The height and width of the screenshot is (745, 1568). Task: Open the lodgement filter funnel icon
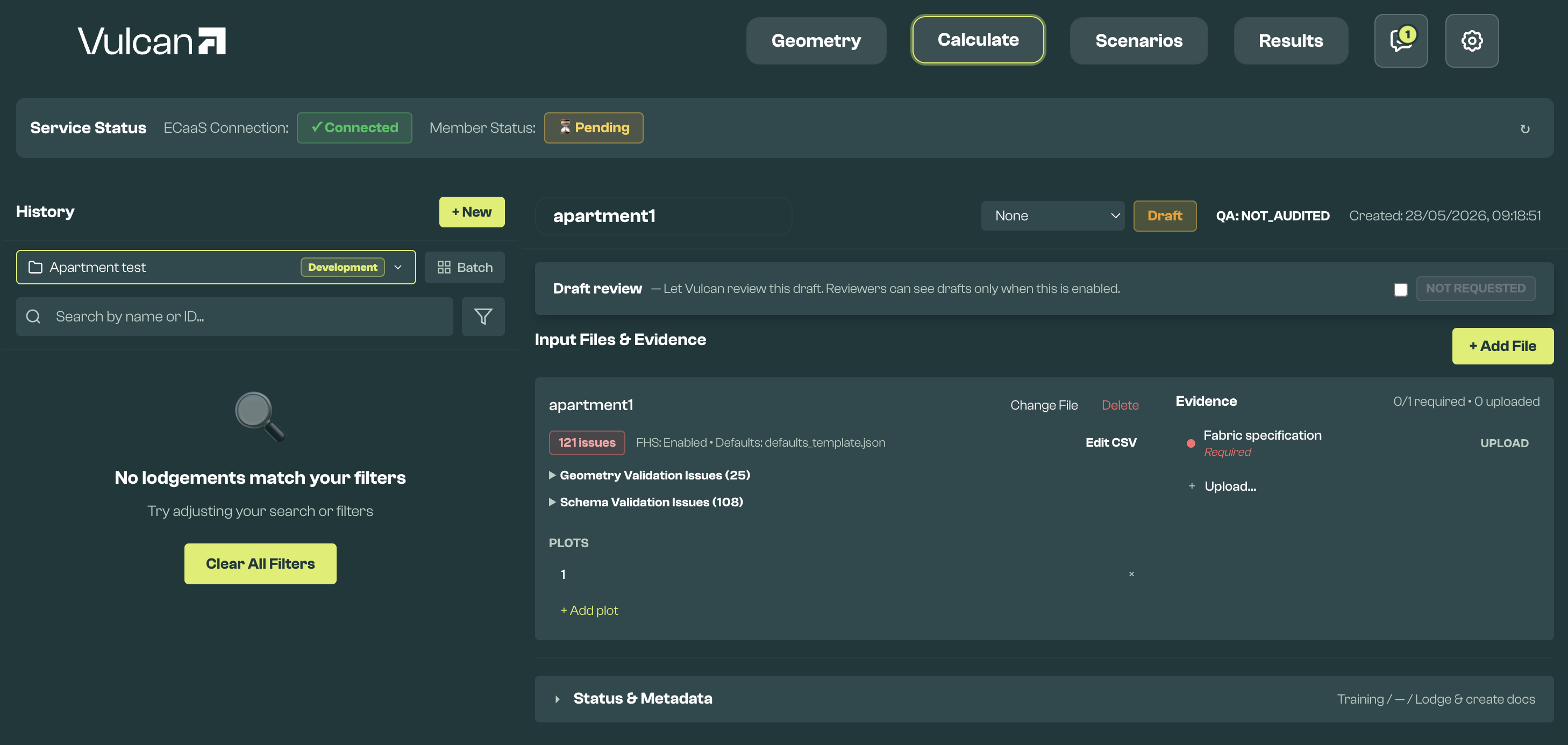pyautogui.click(x=483, y=317)
